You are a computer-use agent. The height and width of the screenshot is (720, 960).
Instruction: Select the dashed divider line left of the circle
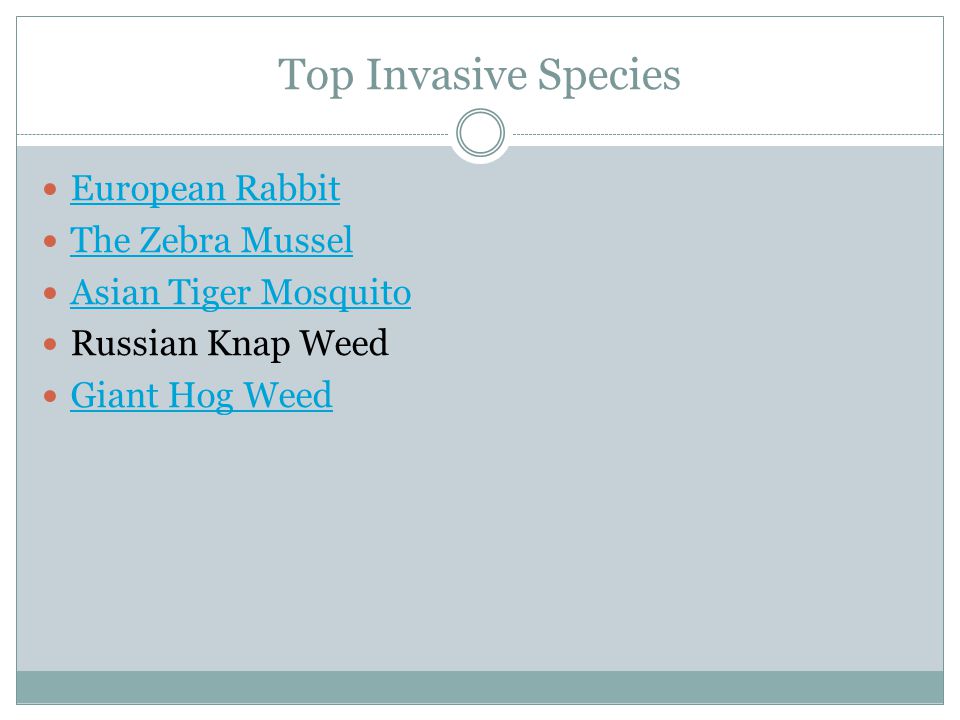pyautogui.click(x=233, y=134)
